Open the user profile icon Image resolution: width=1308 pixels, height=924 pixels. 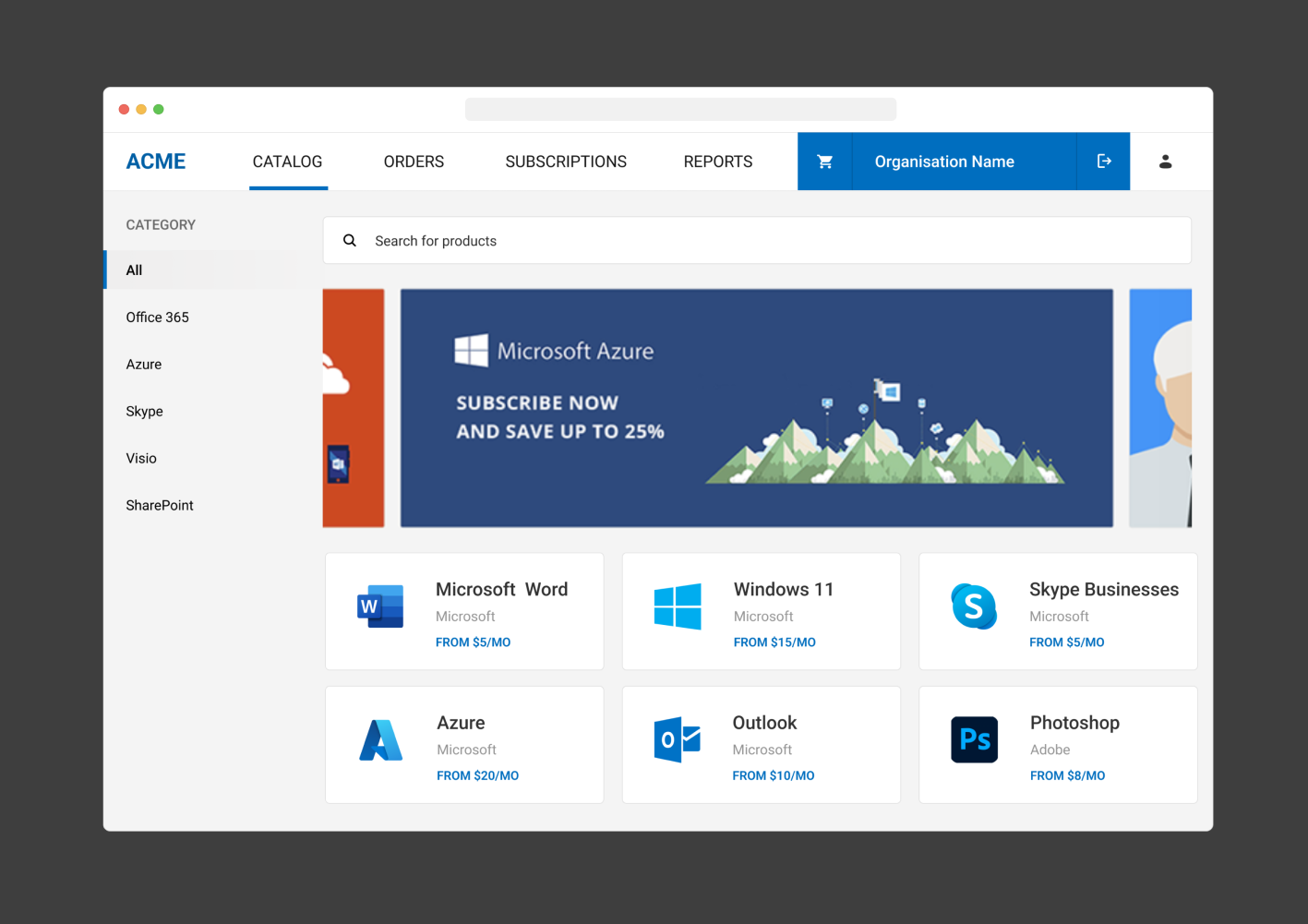click(x=1166, y=162)
